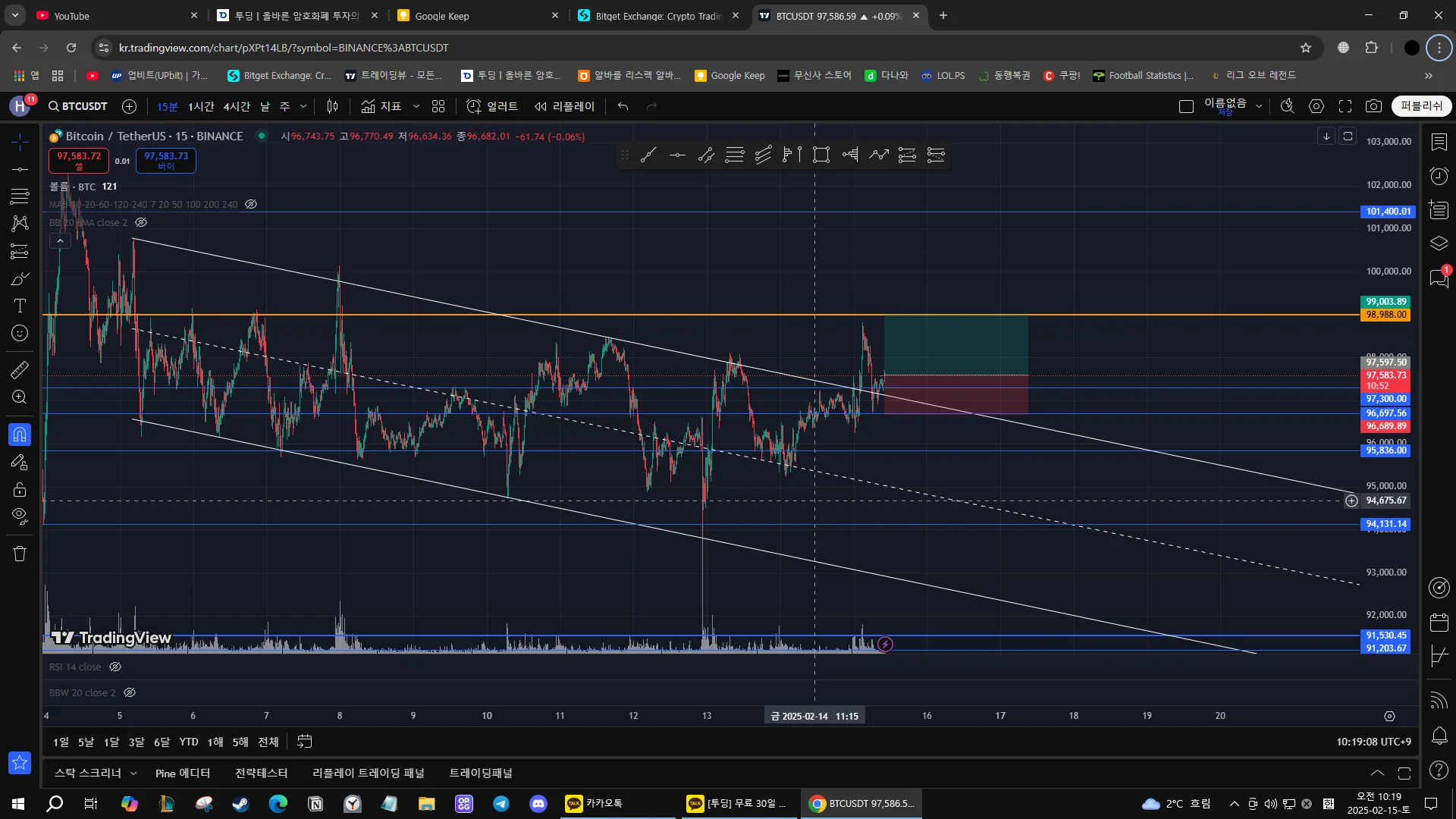Open the layout name dropdown arrow
This screenshot has width=1456, height=819.
click(1259, 106)
